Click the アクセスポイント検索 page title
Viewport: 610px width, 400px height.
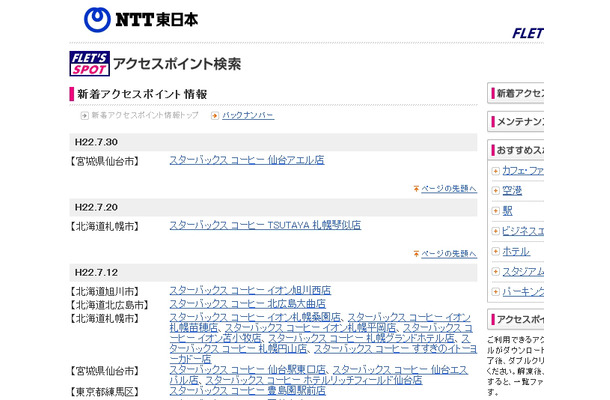[x=177, y=64]
